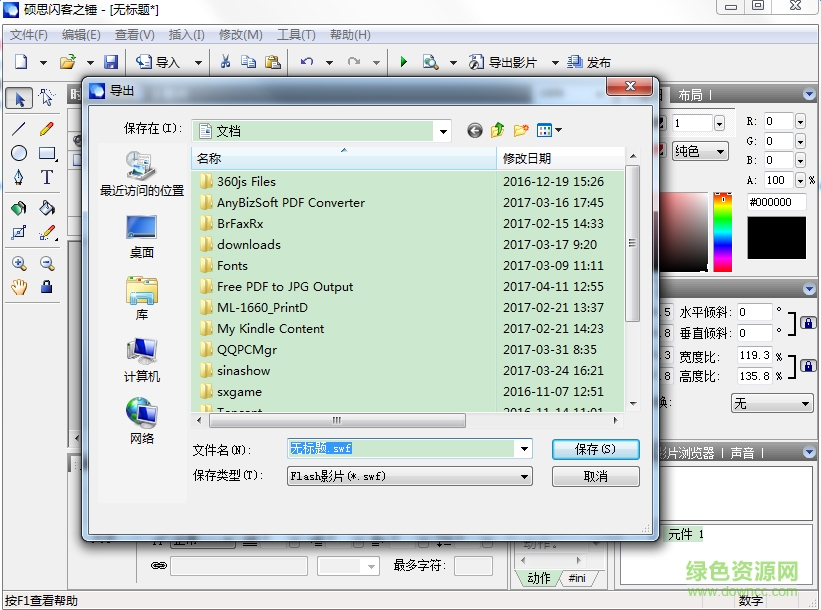Click the 取消 cancel button
The image size is (821, 610).
[595, 476]
